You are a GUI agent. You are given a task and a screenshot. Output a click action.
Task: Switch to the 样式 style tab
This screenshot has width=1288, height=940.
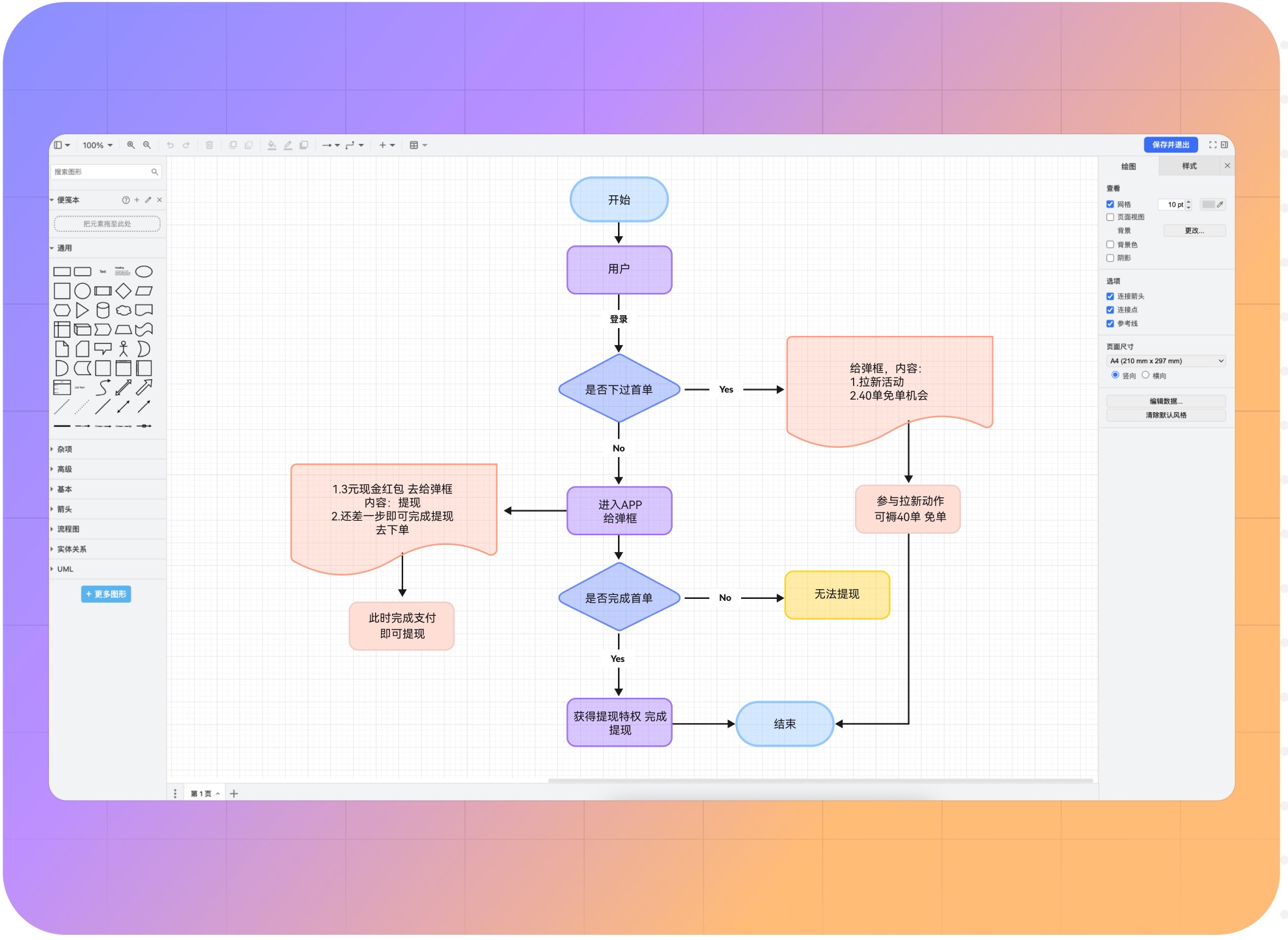1189,167
